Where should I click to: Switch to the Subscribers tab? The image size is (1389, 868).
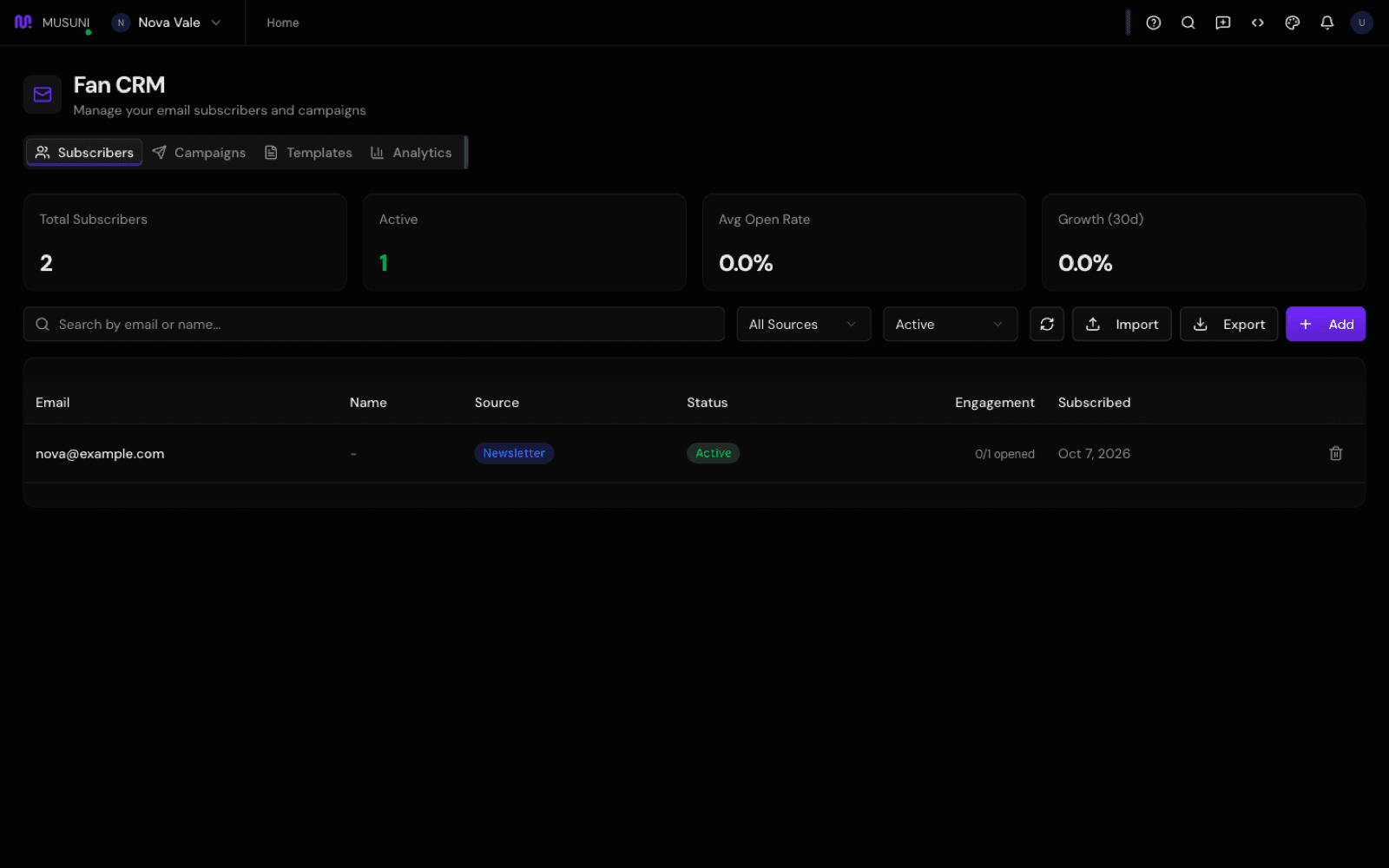[84, 153]
